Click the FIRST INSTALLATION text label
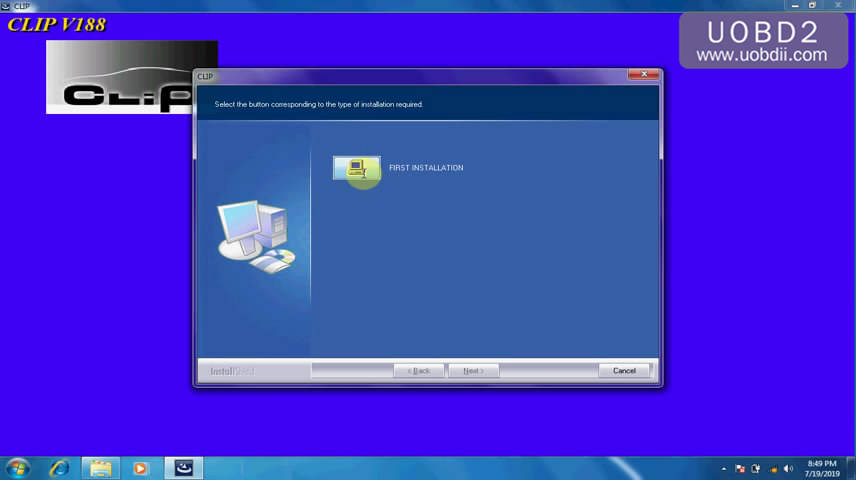Image resolution: width=856 pixels, height=480 pixels. pyautogui.click(x=426, y=168)
